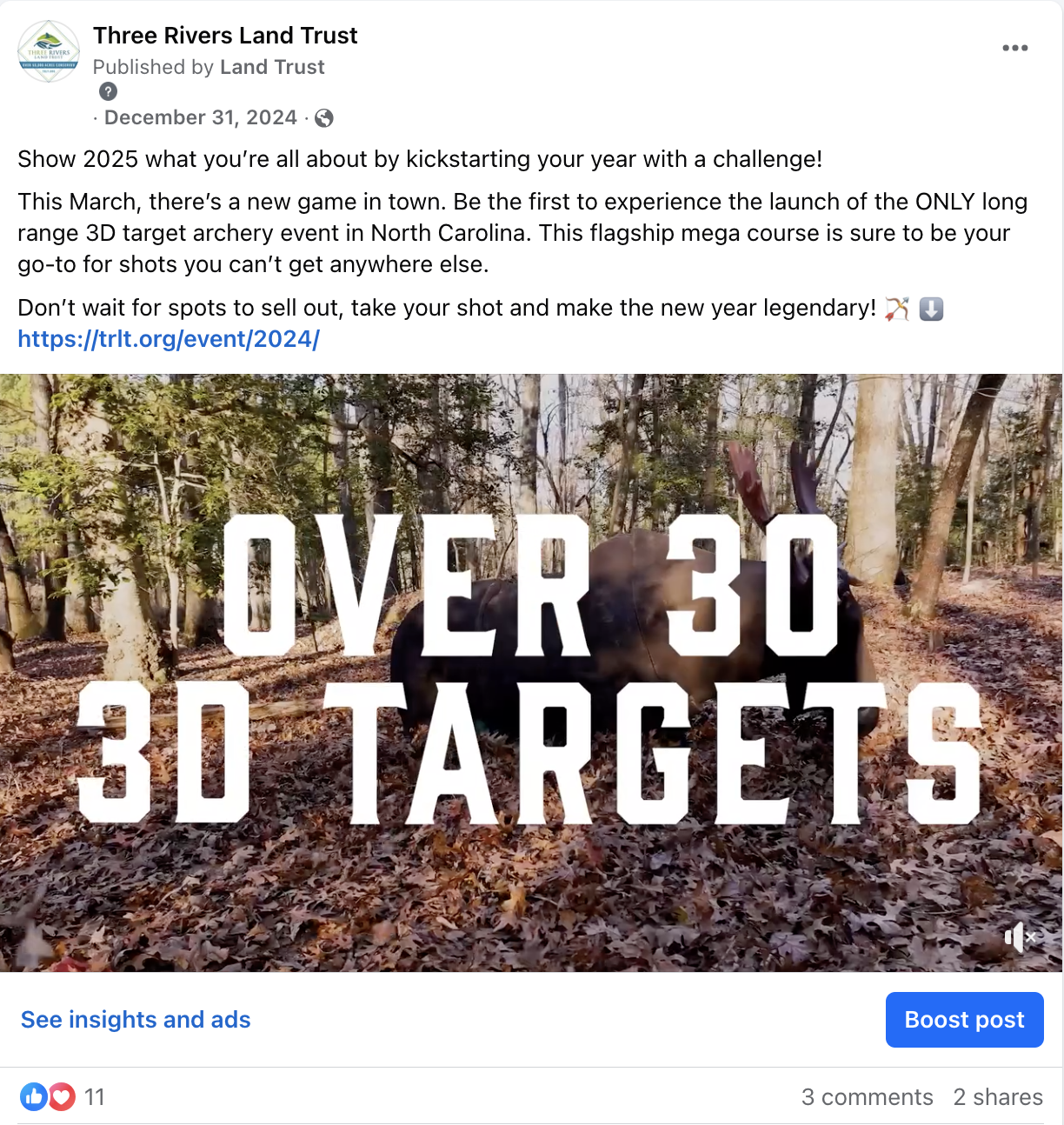The width and height of the screenshot is (1064, 1125).
Task: Open the Three Rivers Land Trust page name
Action: (x=225, y=36)
